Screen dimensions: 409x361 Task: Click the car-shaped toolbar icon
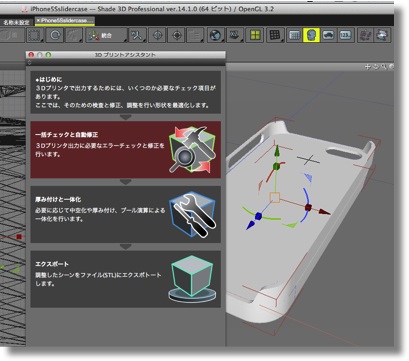[329, 35]
